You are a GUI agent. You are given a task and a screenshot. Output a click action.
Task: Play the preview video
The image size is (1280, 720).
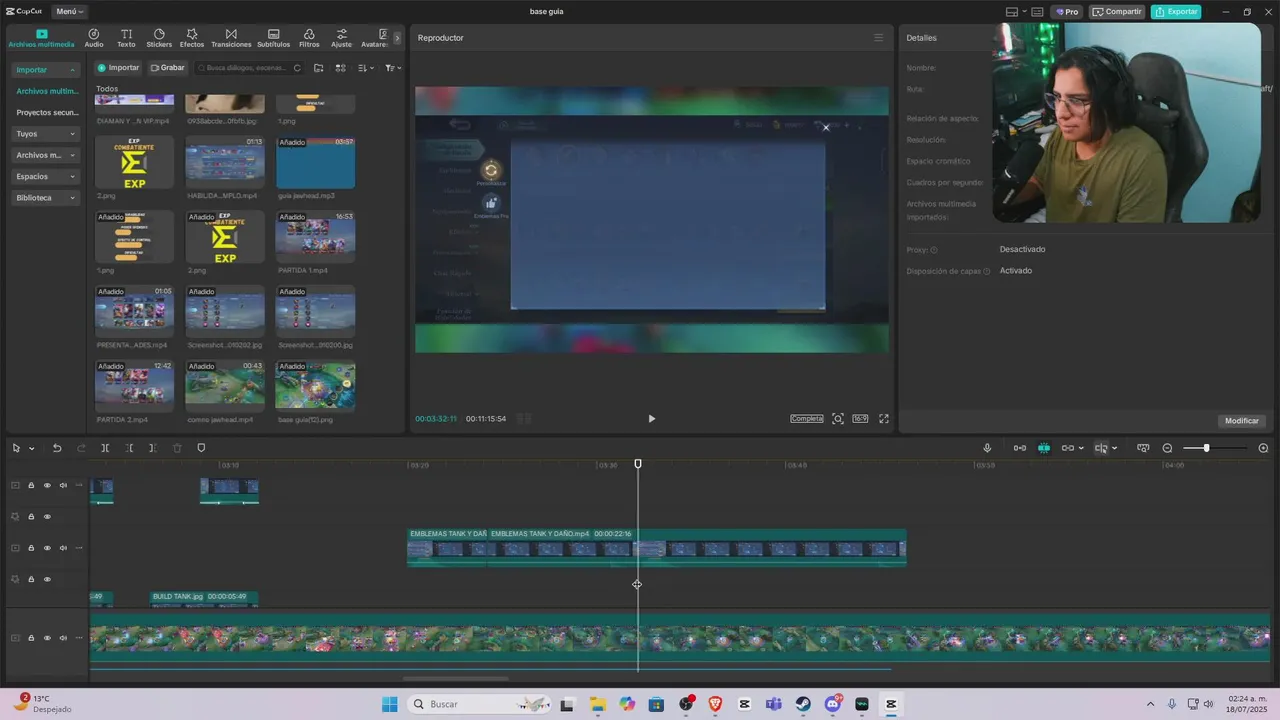click(x=651, y=419)
